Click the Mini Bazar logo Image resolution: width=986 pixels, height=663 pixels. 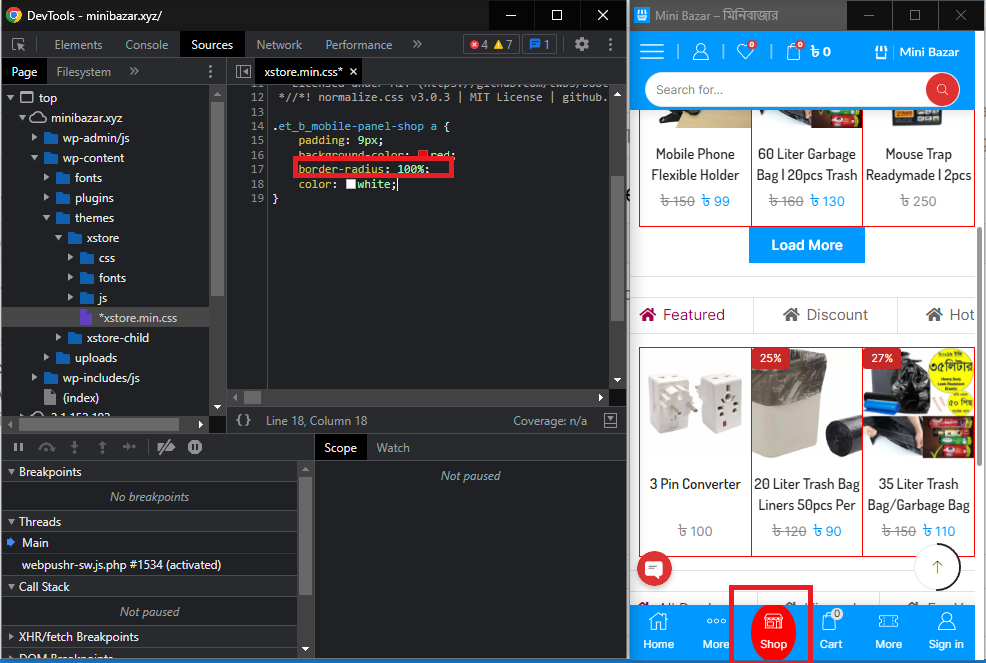coord(917,52)
